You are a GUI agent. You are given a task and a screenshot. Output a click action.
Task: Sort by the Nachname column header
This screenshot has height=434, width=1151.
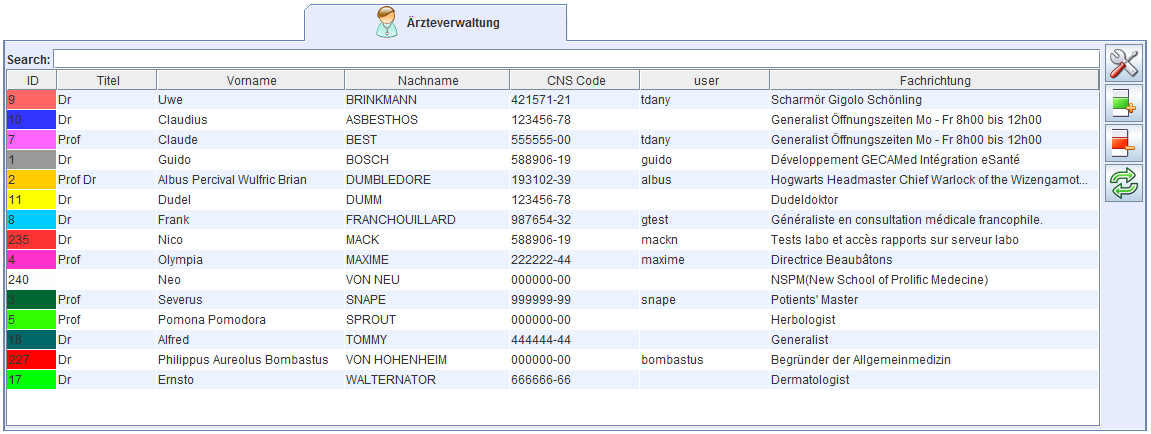point(427,80)
